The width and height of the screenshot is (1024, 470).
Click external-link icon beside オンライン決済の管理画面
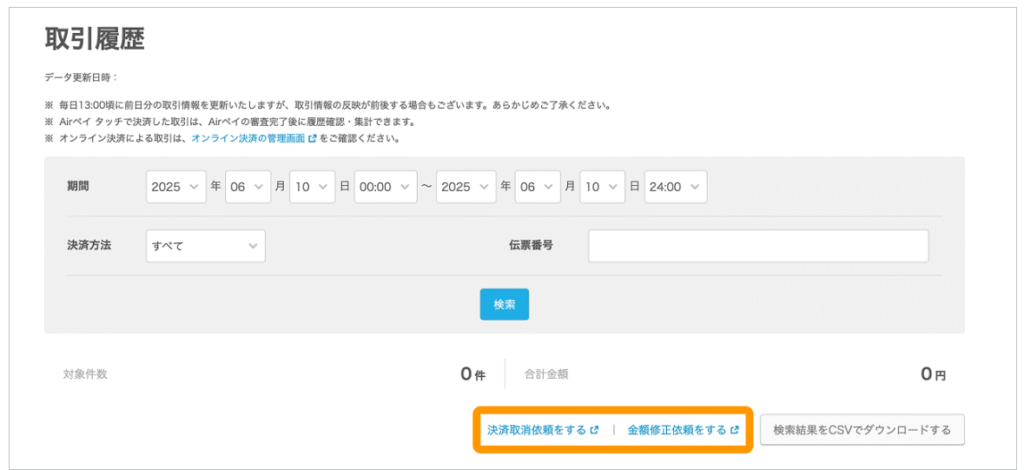[312, 139]
